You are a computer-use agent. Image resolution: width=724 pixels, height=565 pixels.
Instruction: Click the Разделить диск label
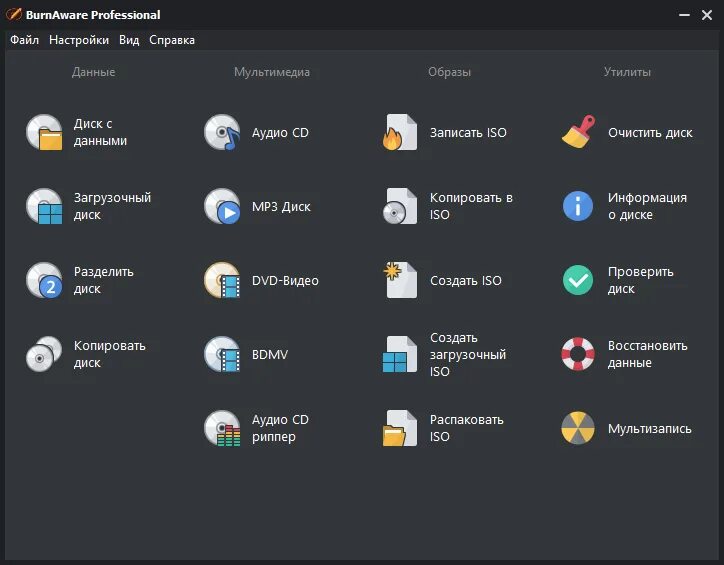(103, 280)
